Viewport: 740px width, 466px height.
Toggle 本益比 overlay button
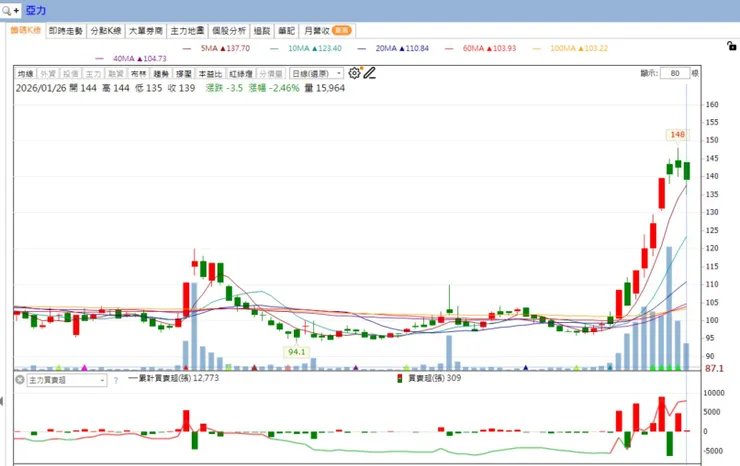coord(210,74)
